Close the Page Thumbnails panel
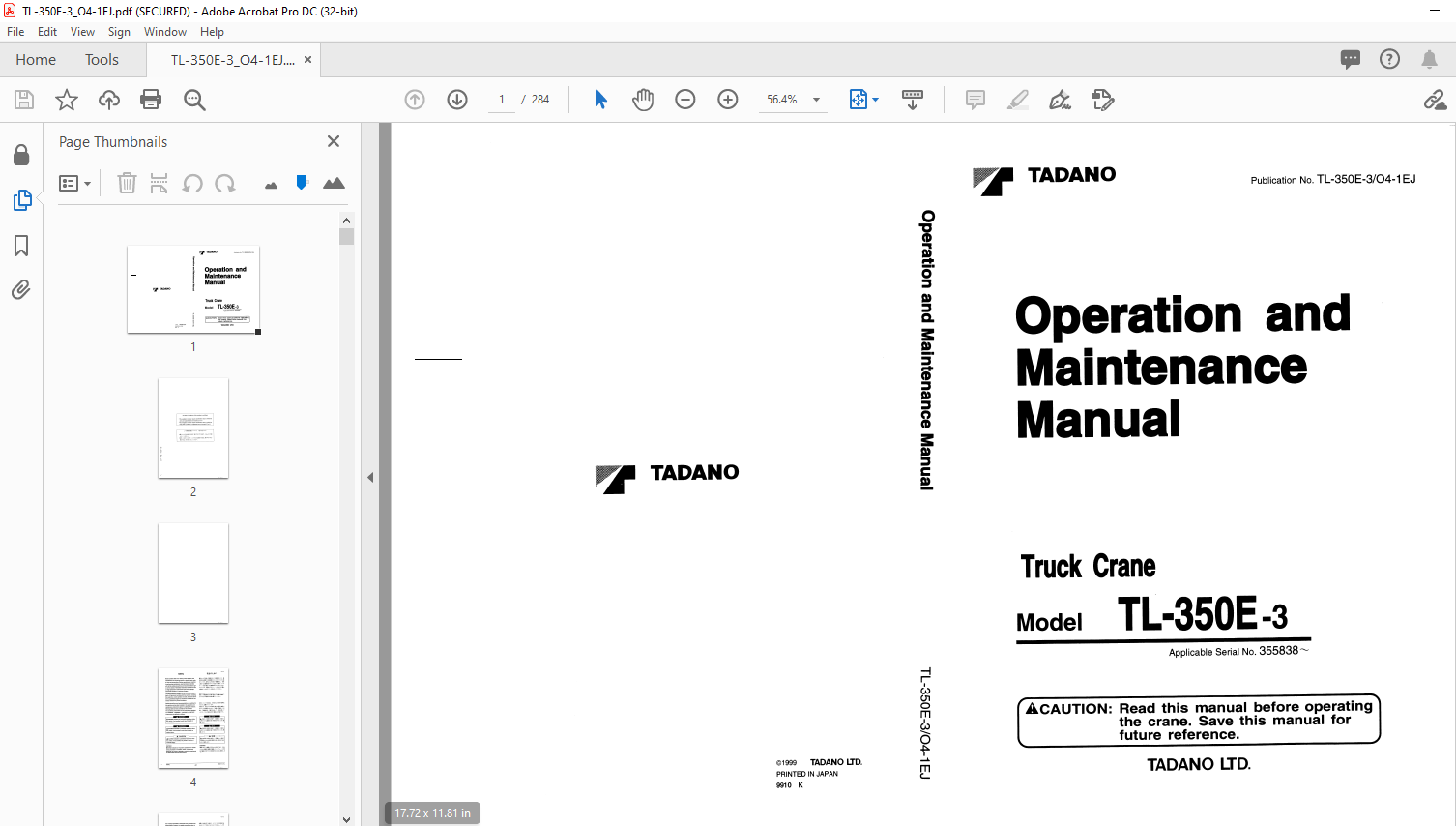The image size is (1456, 826). (334, 141)
